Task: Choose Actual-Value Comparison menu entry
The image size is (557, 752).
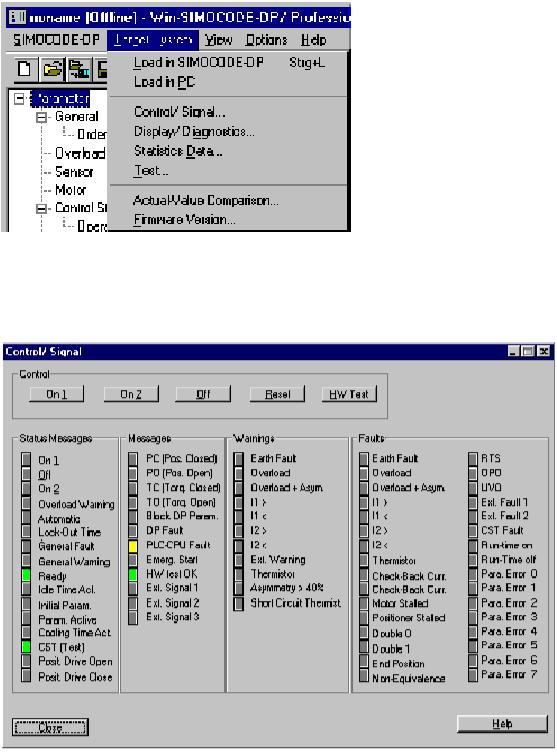Action: coord(228,200)
